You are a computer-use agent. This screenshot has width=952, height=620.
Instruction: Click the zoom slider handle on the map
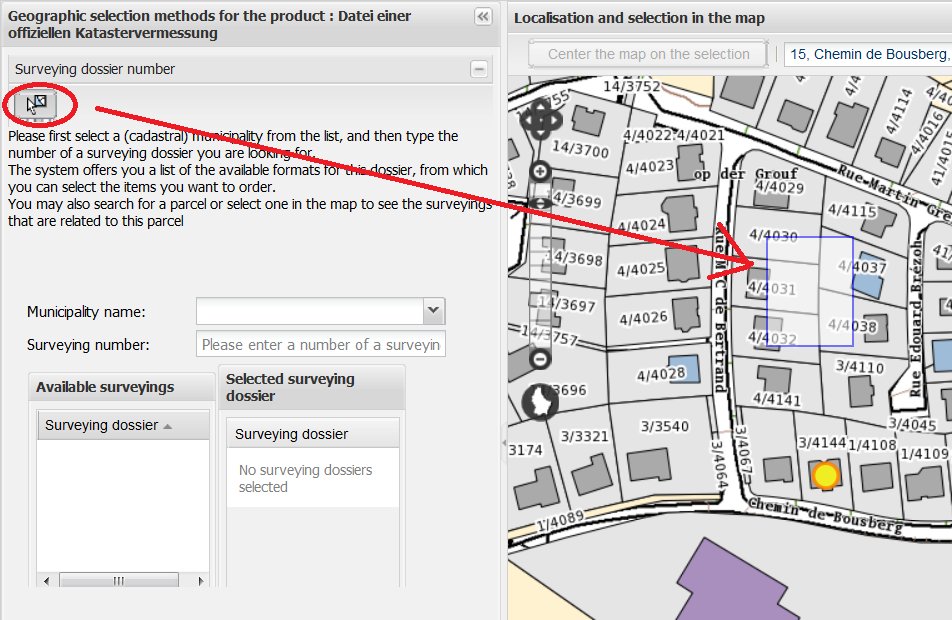pyautogui.click(x=540, y=203)
